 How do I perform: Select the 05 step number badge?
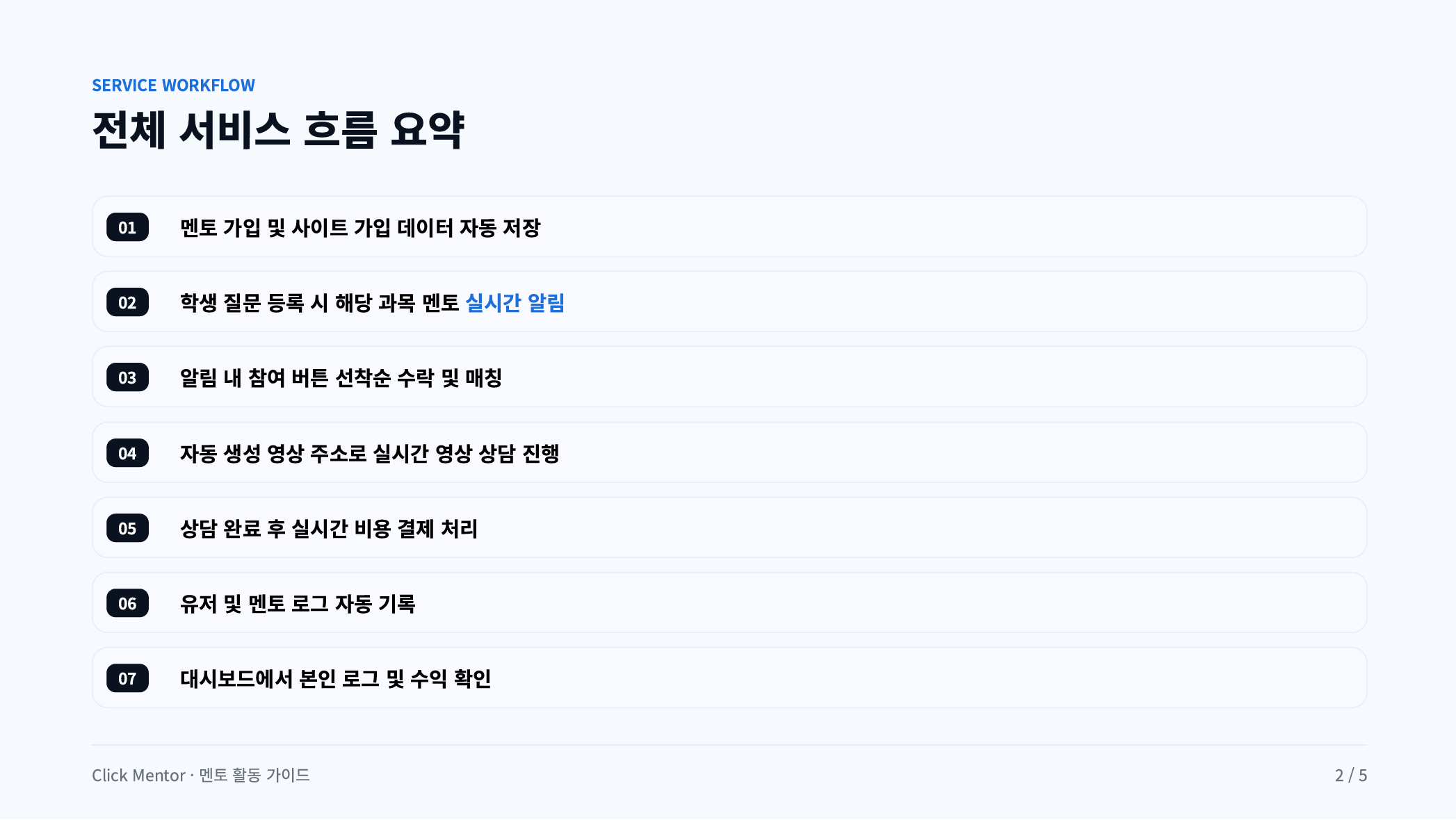(x=127, y=528)
